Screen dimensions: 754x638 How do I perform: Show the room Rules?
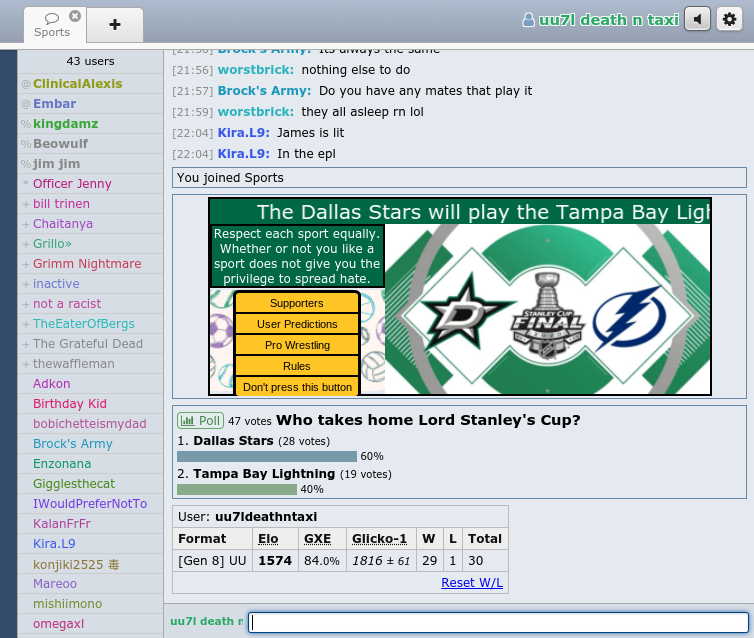tap(296, 366)
